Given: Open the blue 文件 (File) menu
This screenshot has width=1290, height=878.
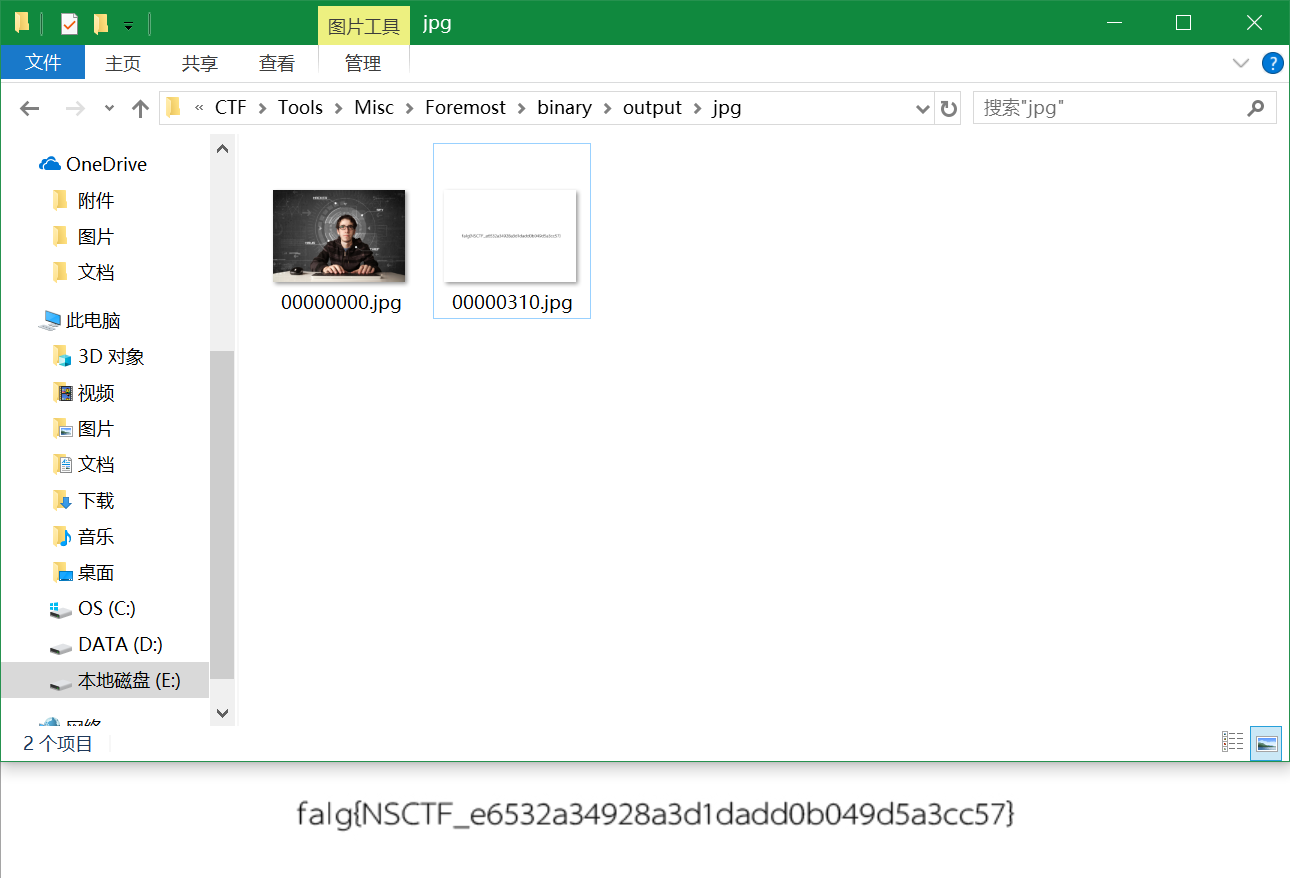Looking at the screenshot, I should (43, 62).
